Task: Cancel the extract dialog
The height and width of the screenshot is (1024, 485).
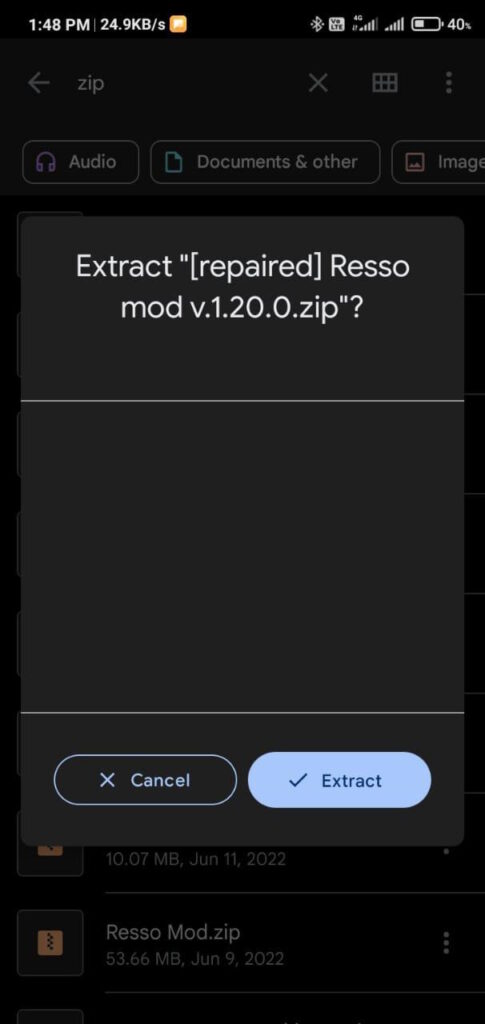Action: pos(145,780)
